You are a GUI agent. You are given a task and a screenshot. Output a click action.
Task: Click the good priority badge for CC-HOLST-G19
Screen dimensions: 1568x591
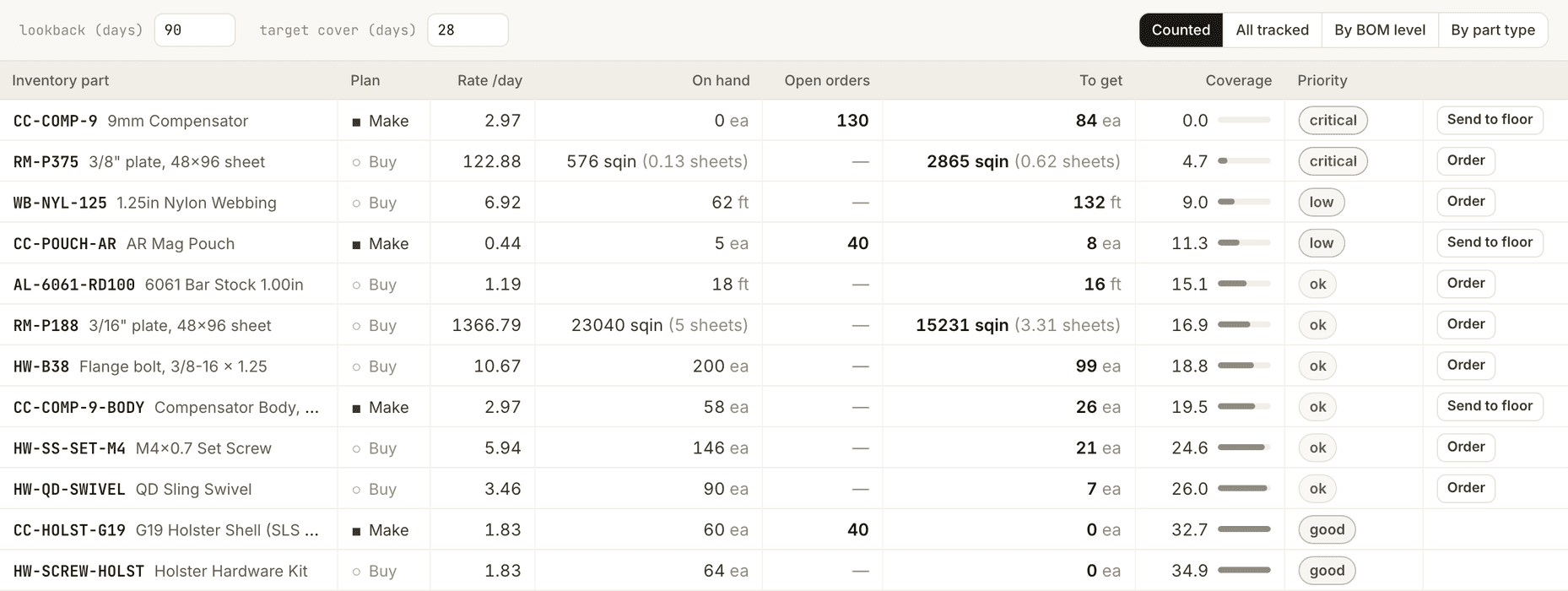click(x=1327, y=529)
